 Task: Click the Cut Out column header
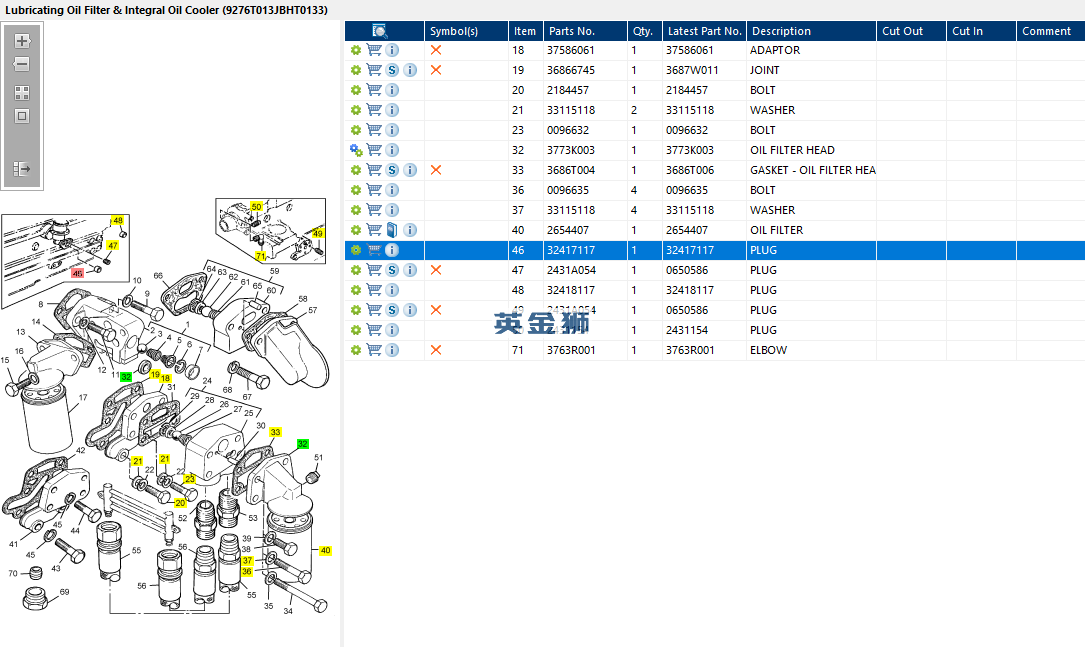coord(911,31)
